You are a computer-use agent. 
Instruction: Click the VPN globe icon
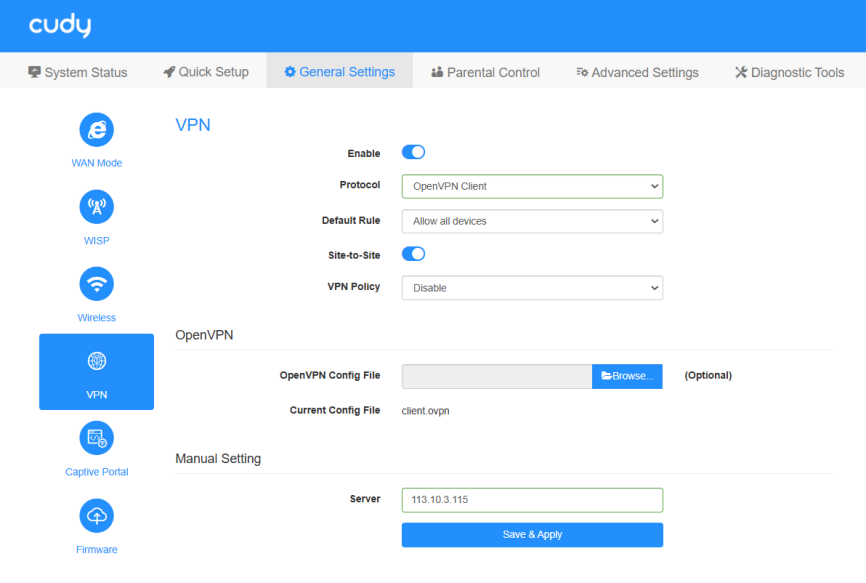(x=96, y=361)
